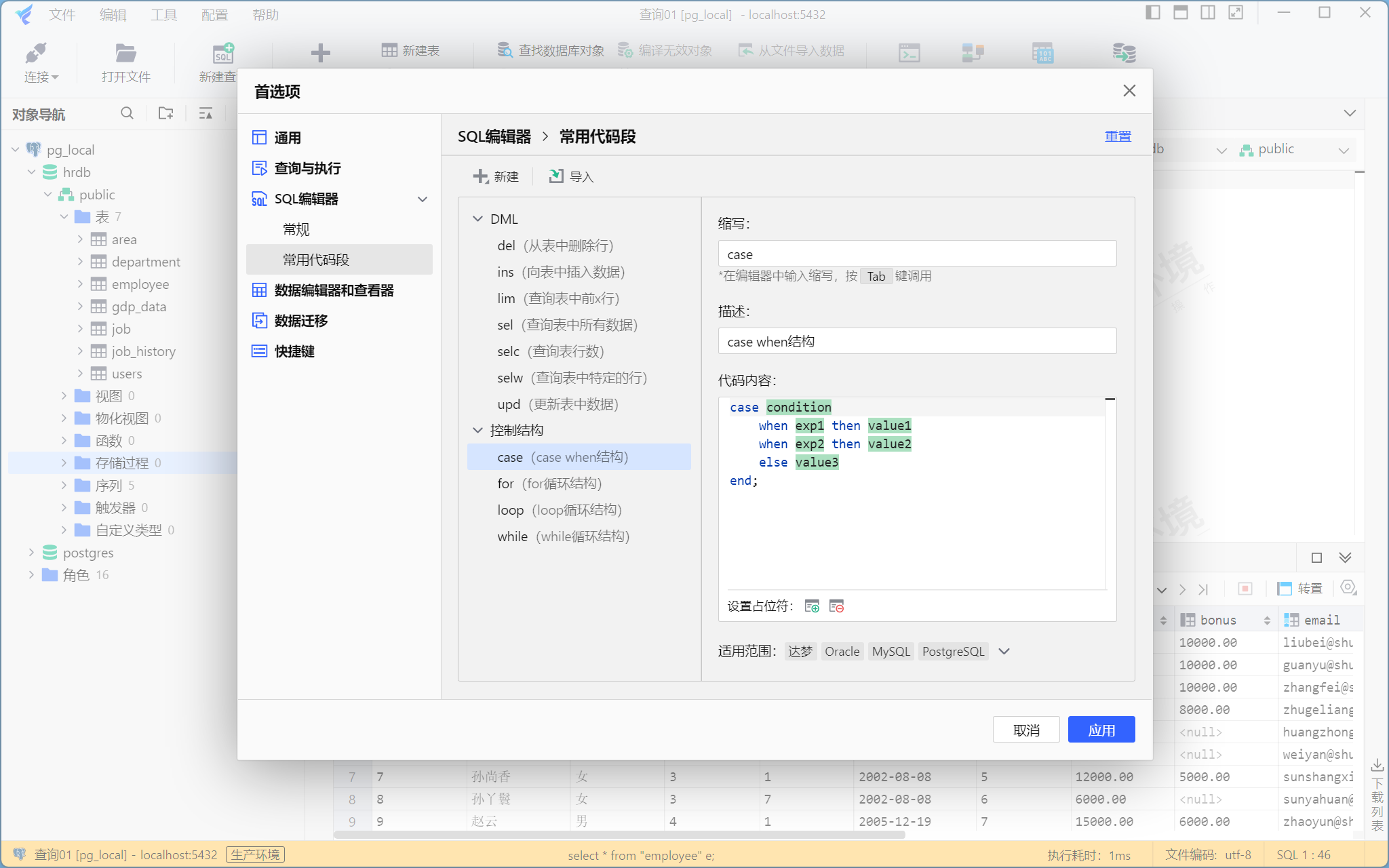Collapse the SQL编辑器 preferences section
The image size is (1389, 868).
(423, 199)
